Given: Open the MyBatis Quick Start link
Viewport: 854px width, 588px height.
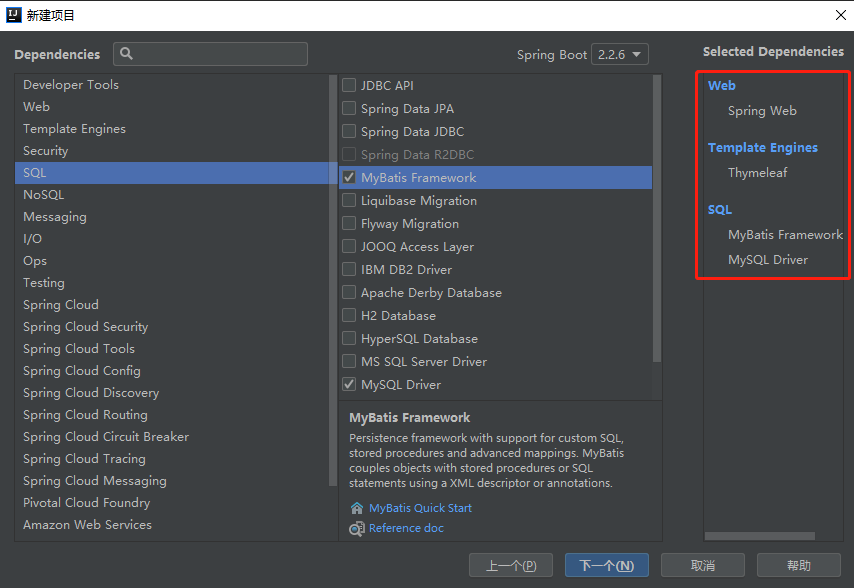Looking at the screenshot, I should tap(419, 507).
